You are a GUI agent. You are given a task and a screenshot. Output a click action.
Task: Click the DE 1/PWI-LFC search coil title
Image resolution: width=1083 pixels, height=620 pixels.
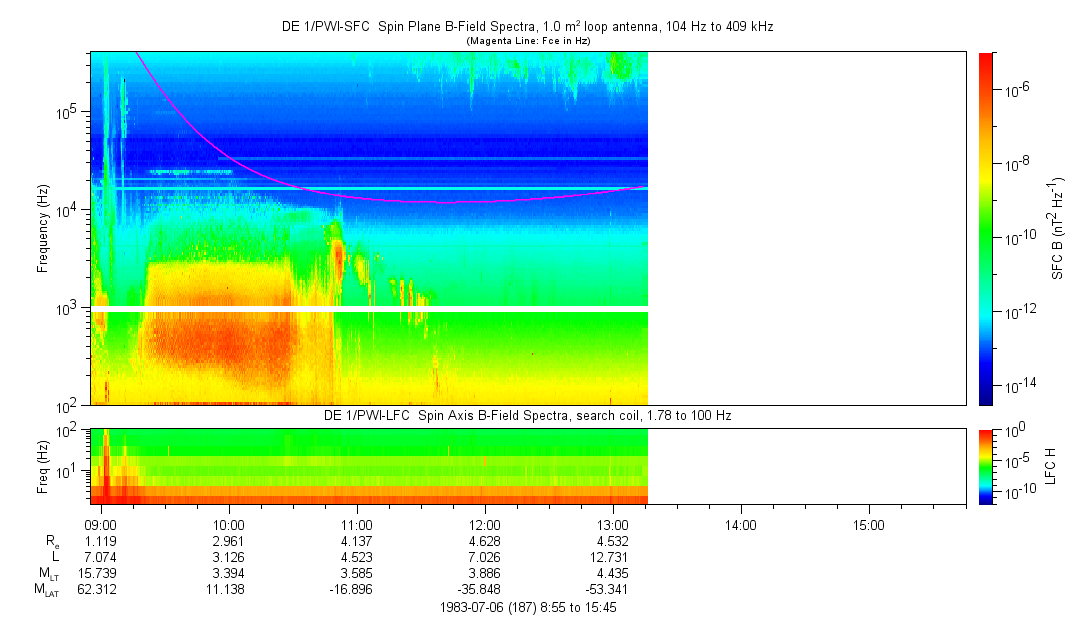[x=527, y=415]
